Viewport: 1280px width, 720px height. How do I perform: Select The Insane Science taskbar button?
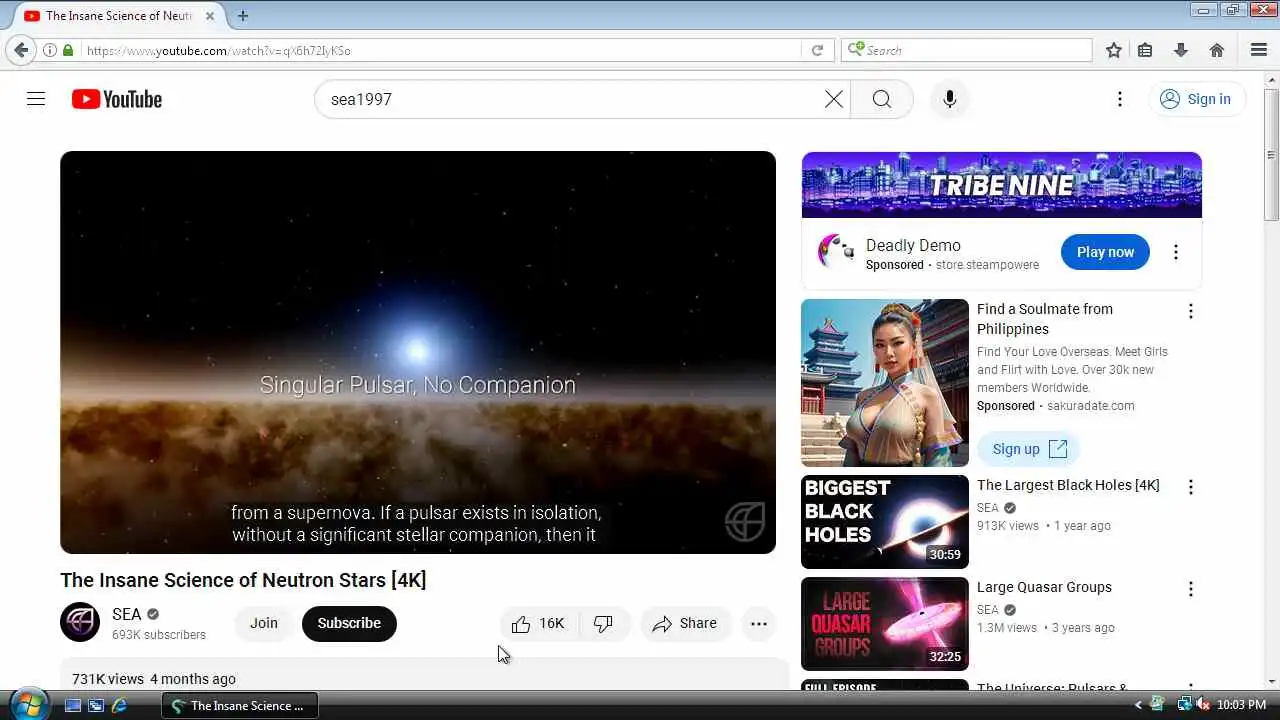[x=240, y=705]
